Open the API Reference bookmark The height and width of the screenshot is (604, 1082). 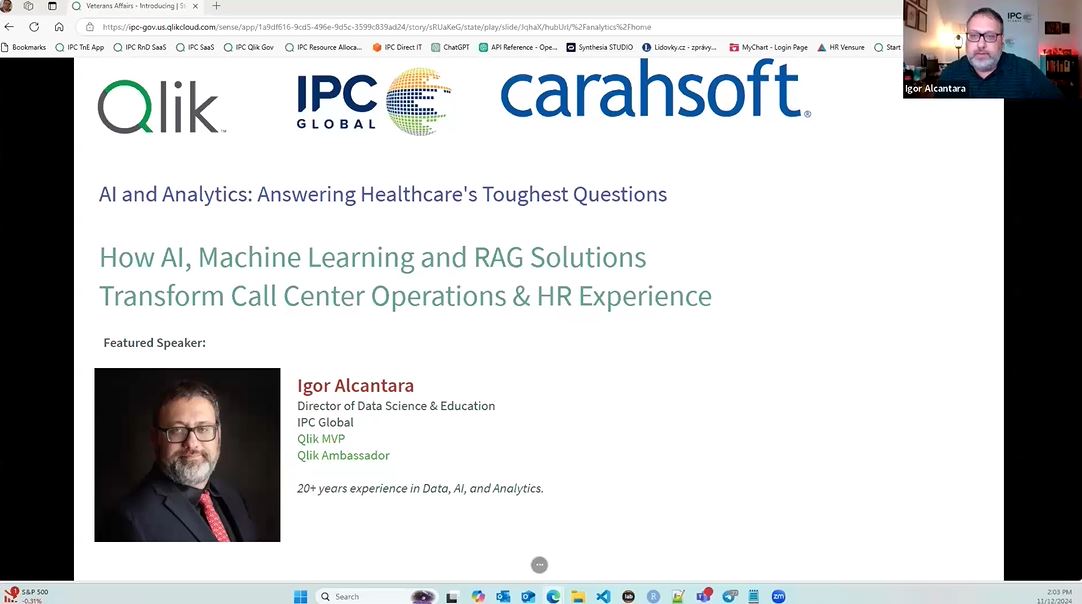click(518, 47)
